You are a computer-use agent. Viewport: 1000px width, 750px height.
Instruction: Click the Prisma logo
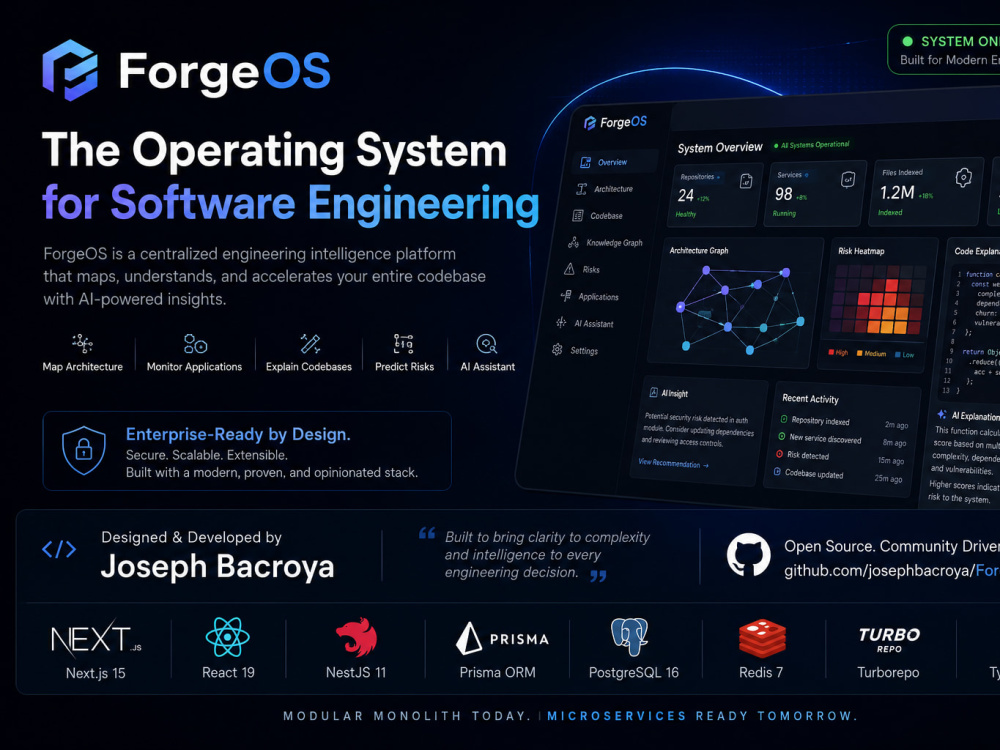pyautogui.click(x=503, y=638)
